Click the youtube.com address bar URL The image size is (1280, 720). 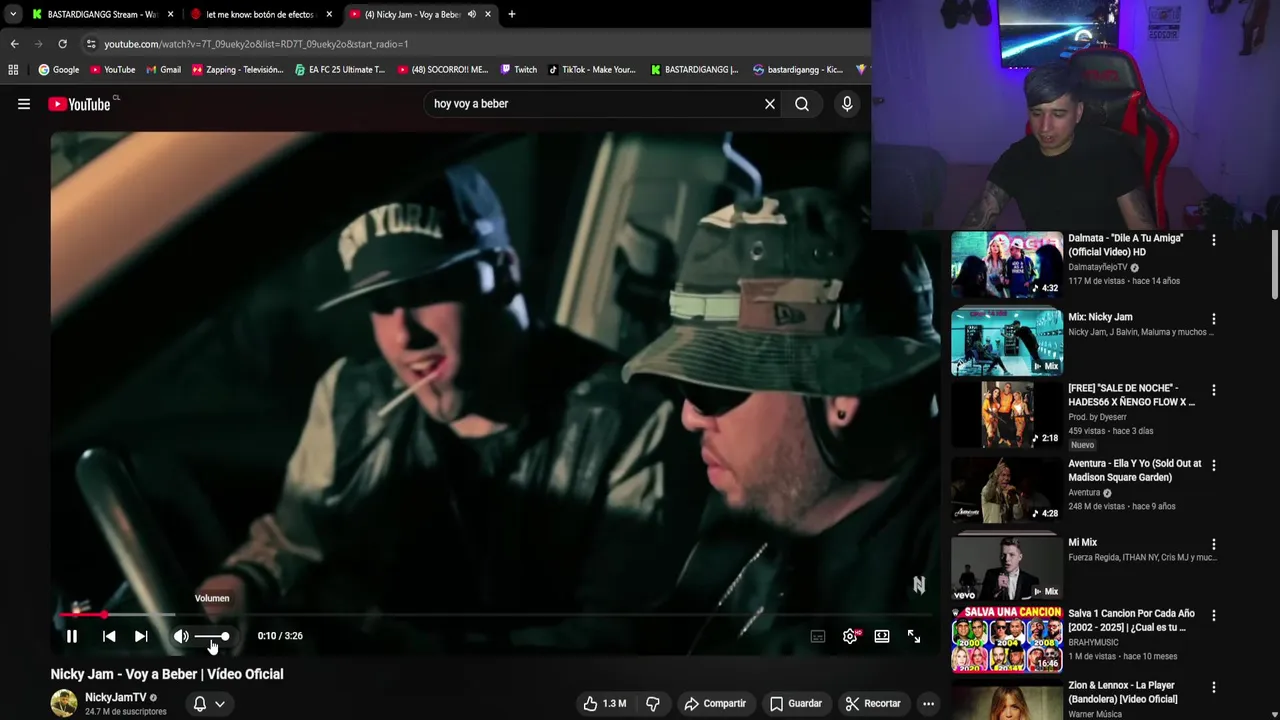[256, 44]
